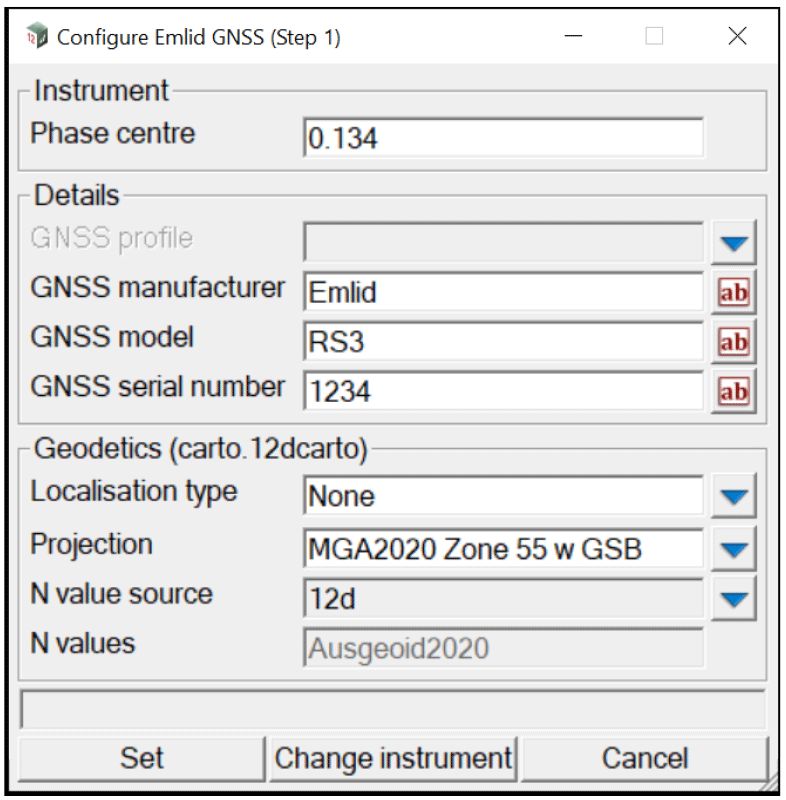The image size is (786, 800).
Task: Click the N values label
Action: point(83,643)
